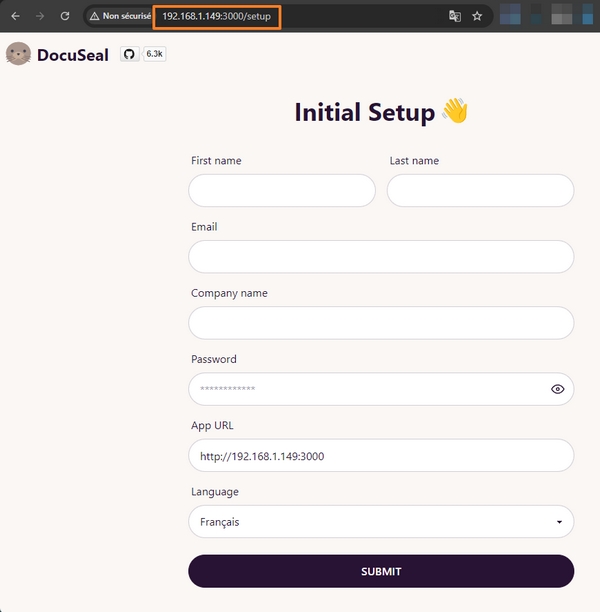
Task: Submit the initial setup form
Action: [x=381, y=572]
